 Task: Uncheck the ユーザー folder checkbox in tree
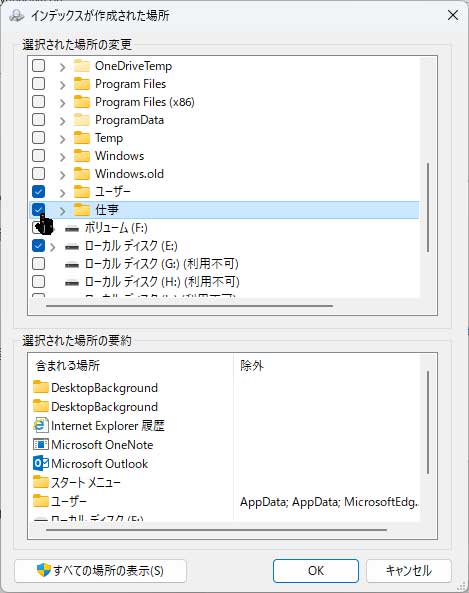tap(39, 192)
